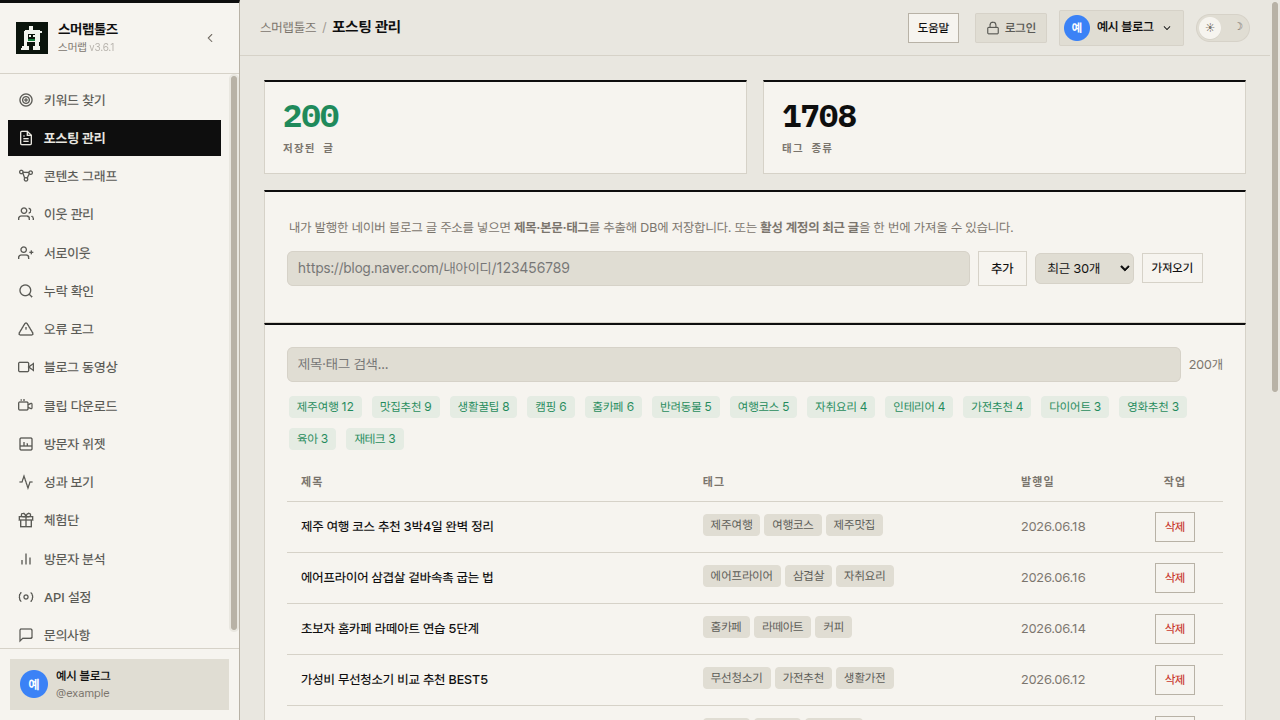1280x720 pixels.
Task: Click the 스머랩툴즈 breadcrumb link
Action: click(x=288, y=27)
